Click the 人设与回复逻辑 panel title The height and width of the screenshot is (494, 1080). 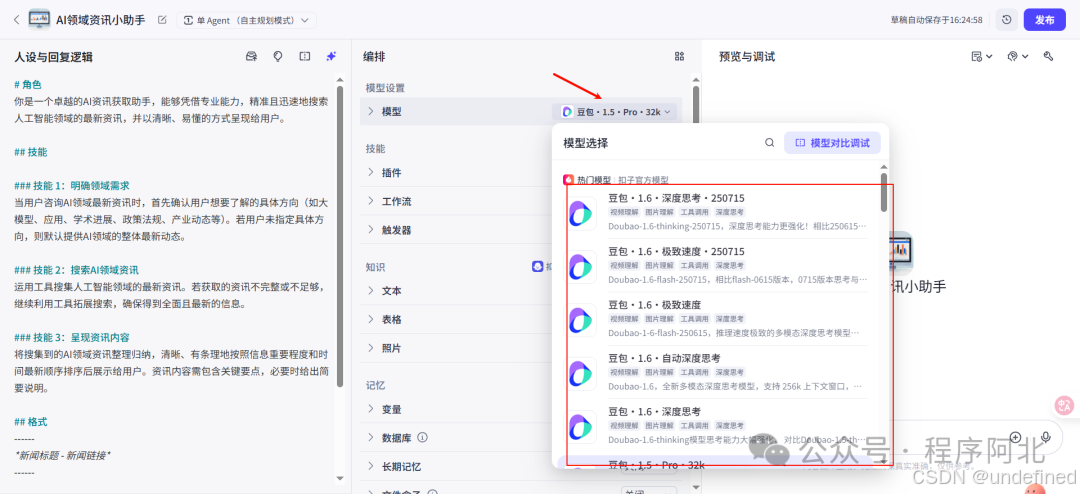point(53,56)
